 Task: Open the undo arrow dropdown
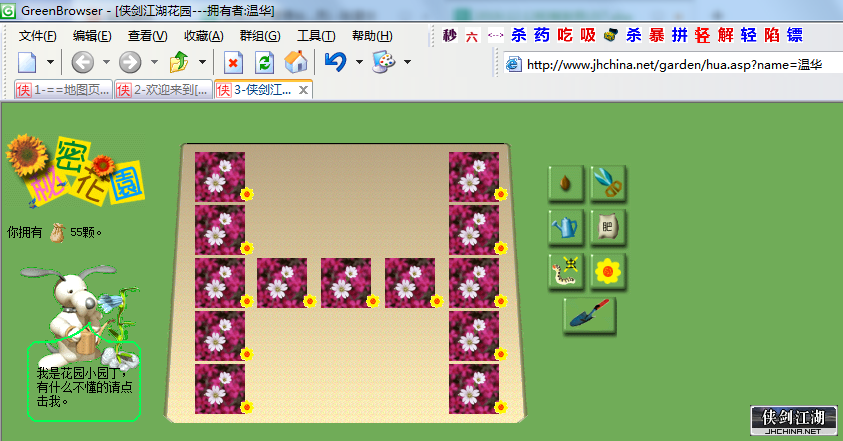tap(359, 62)
